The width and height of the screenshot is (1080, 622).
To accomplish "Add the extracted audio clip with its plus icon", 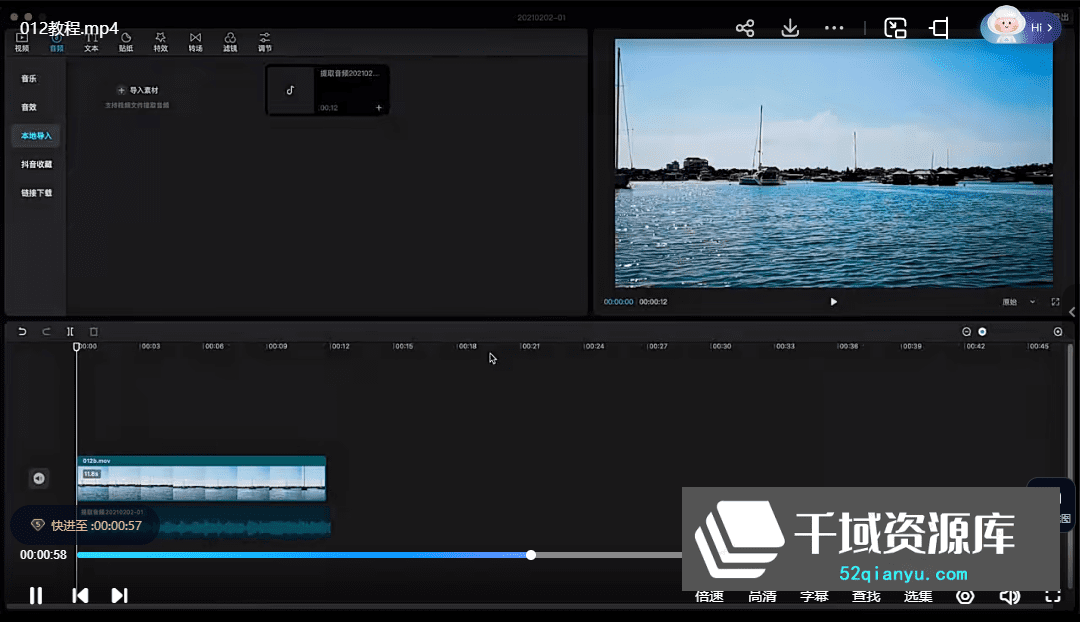I will 379,107.
